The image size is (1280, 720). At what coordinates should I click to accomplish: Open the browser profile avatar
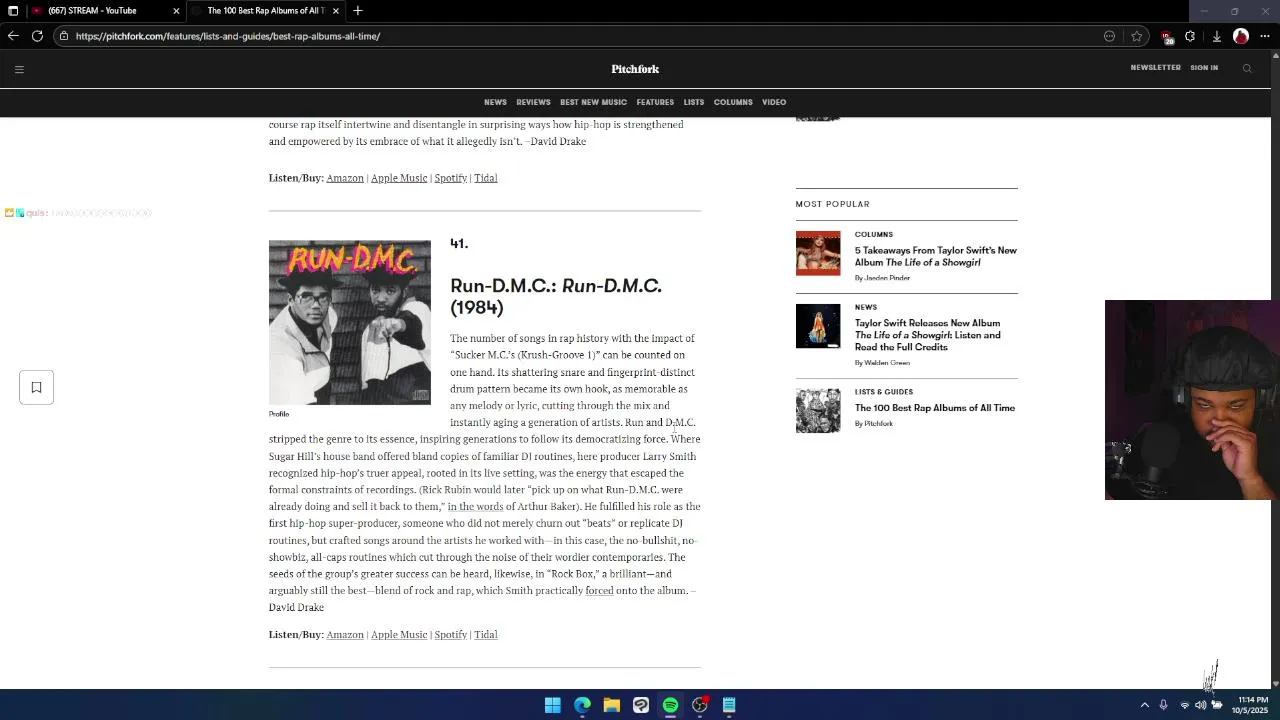click(1241, 36)
